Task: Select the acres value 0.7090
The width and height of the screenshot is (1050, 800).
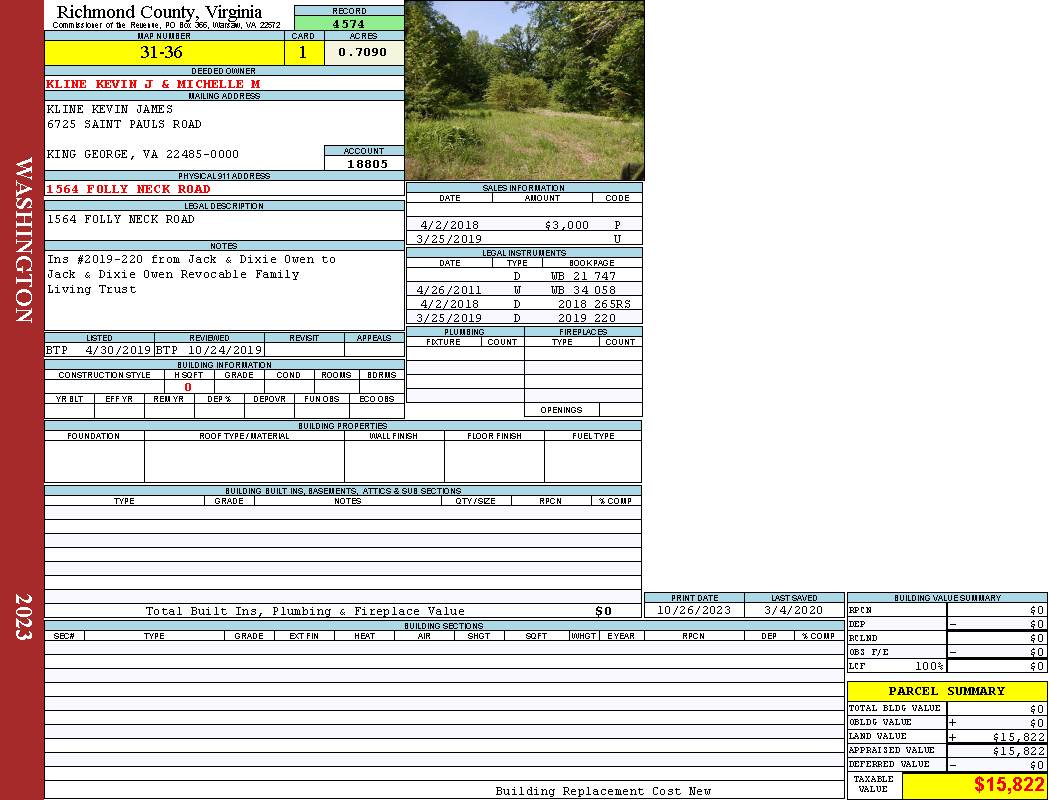Action: (x=363, y=53)
